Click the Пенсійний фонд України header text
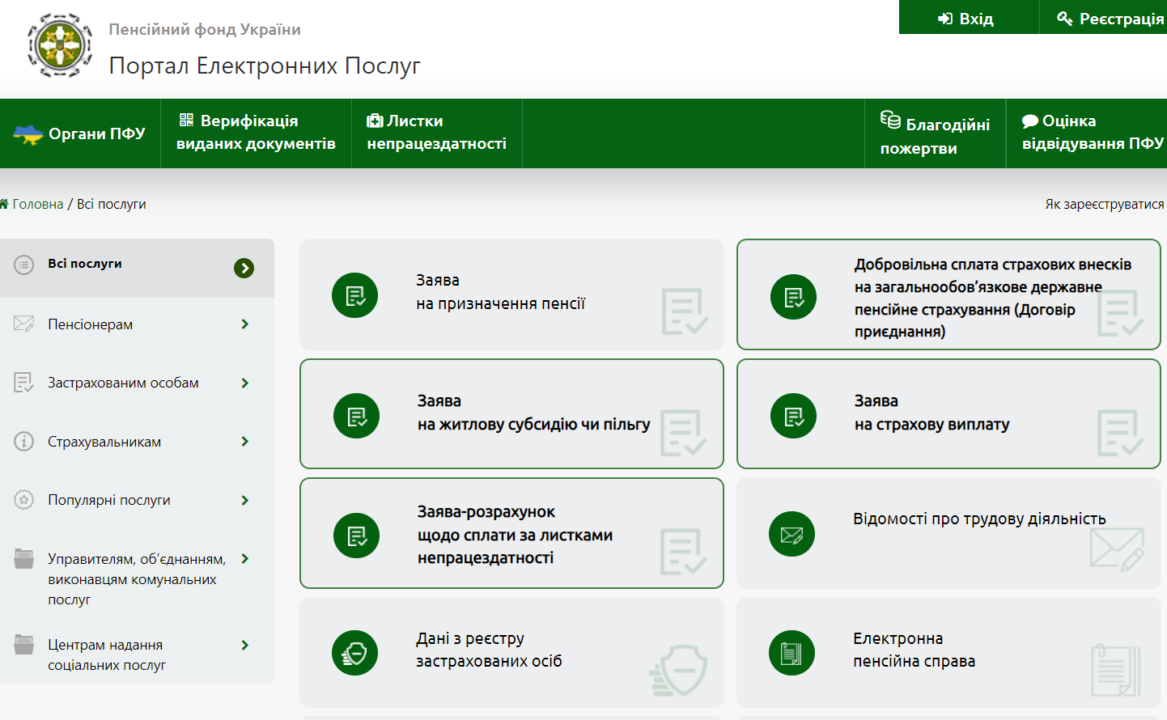Viewport: 1167px width, 720px height. coord(205,29)
